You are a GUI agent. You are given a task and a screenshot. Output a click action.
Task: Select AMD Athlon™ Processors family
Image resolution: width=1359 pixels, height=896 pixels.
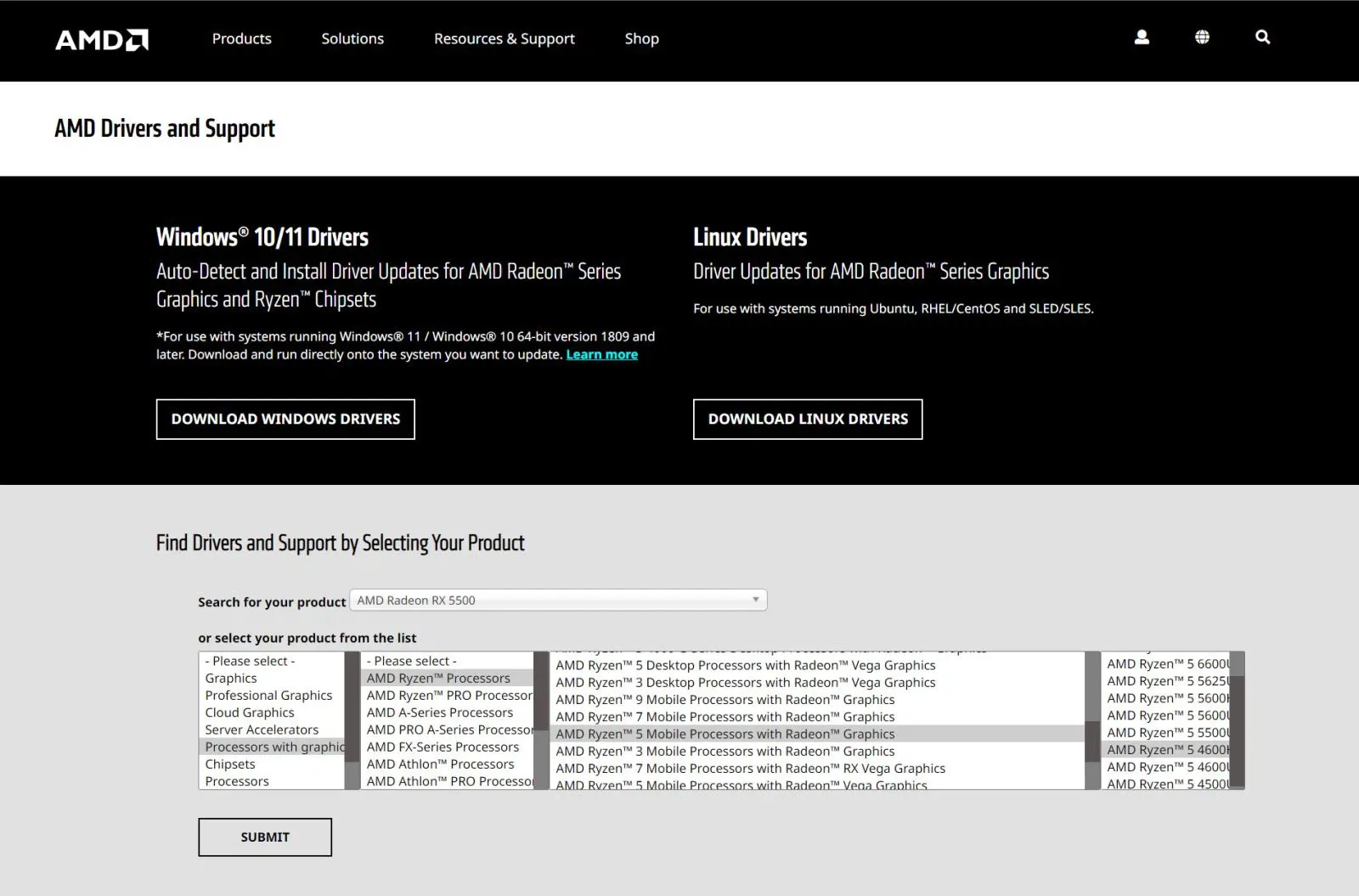448,764
